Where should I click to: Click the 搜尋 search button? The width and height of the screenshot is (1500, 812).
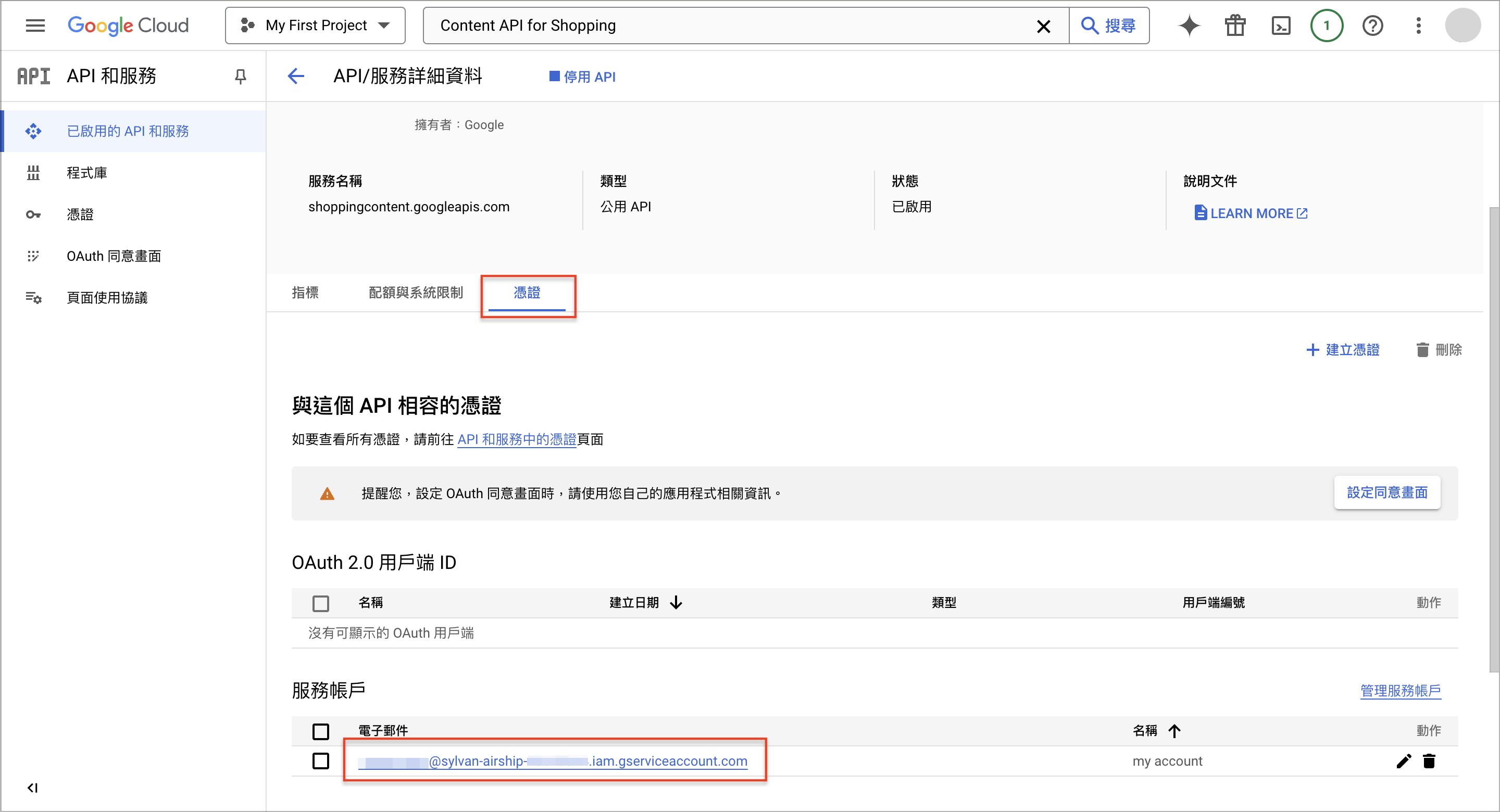[x=1109, y=26]
